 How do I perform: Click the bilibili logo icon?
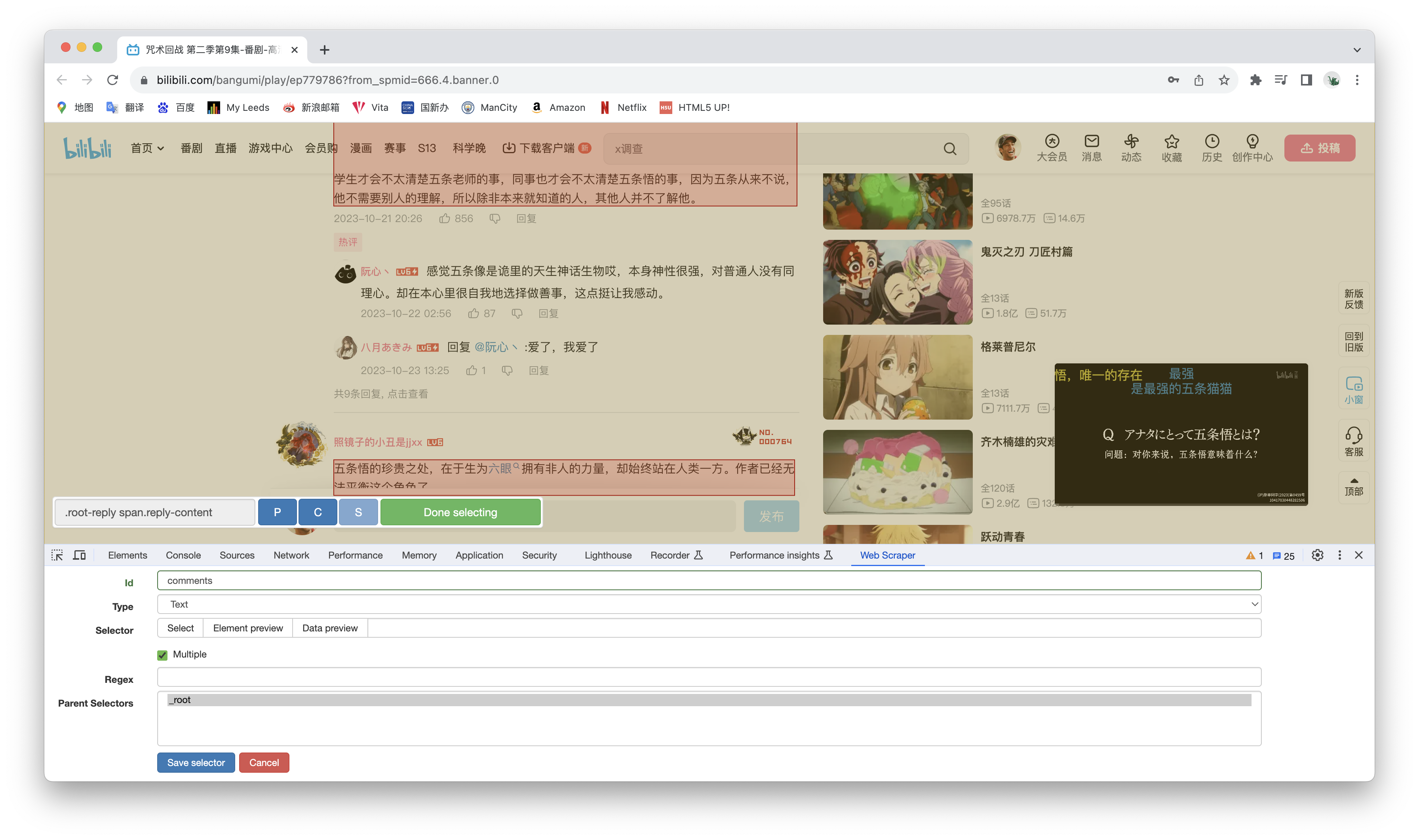pyautogui.click(x=87, y=148)
